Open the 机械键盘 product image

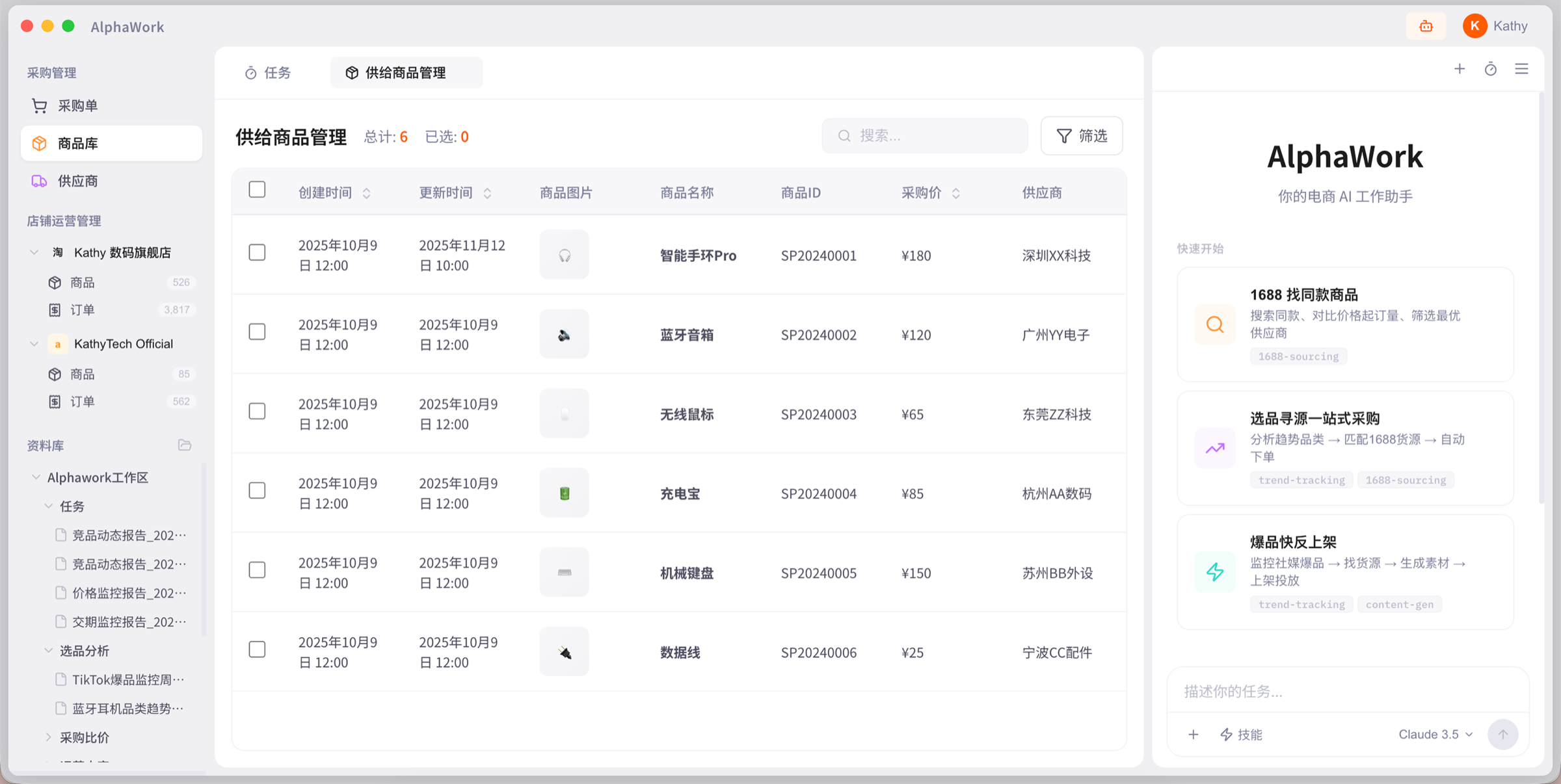tap(564, 572)
